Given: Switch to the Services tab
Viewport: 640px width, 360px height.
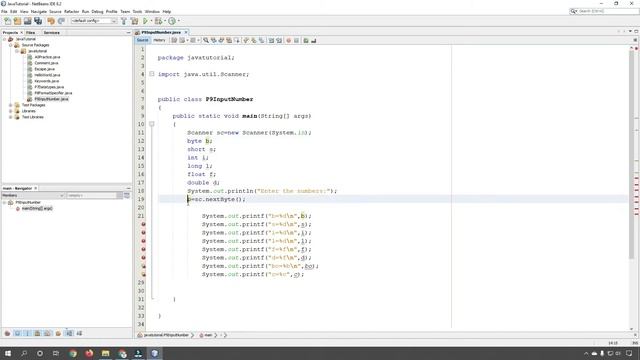Looking at the screenshot, I should (x=51, y=33).
